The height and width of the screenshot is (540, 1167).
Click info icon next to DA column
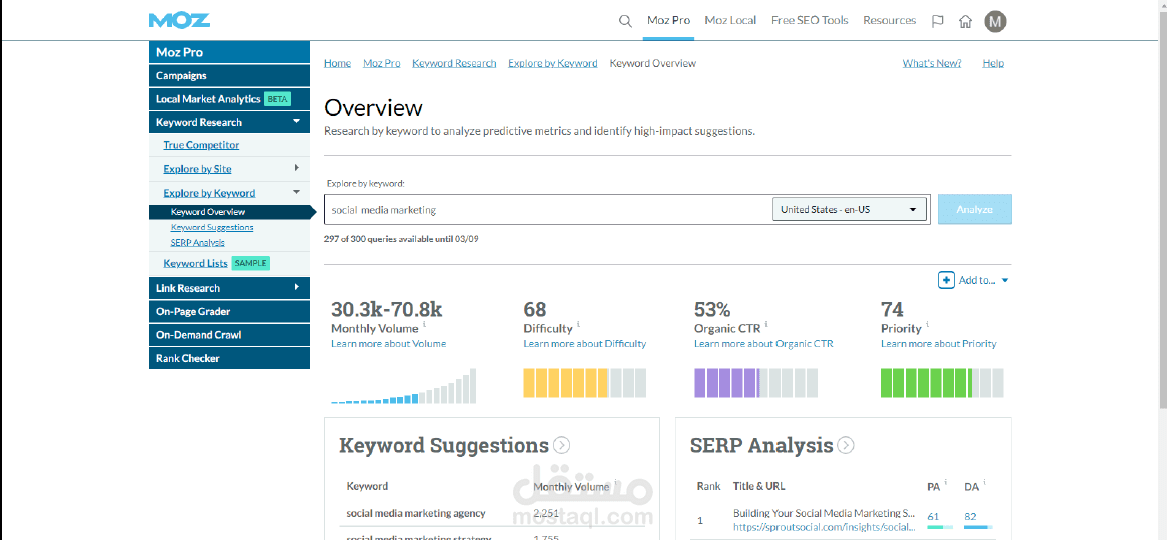(984, 483)
